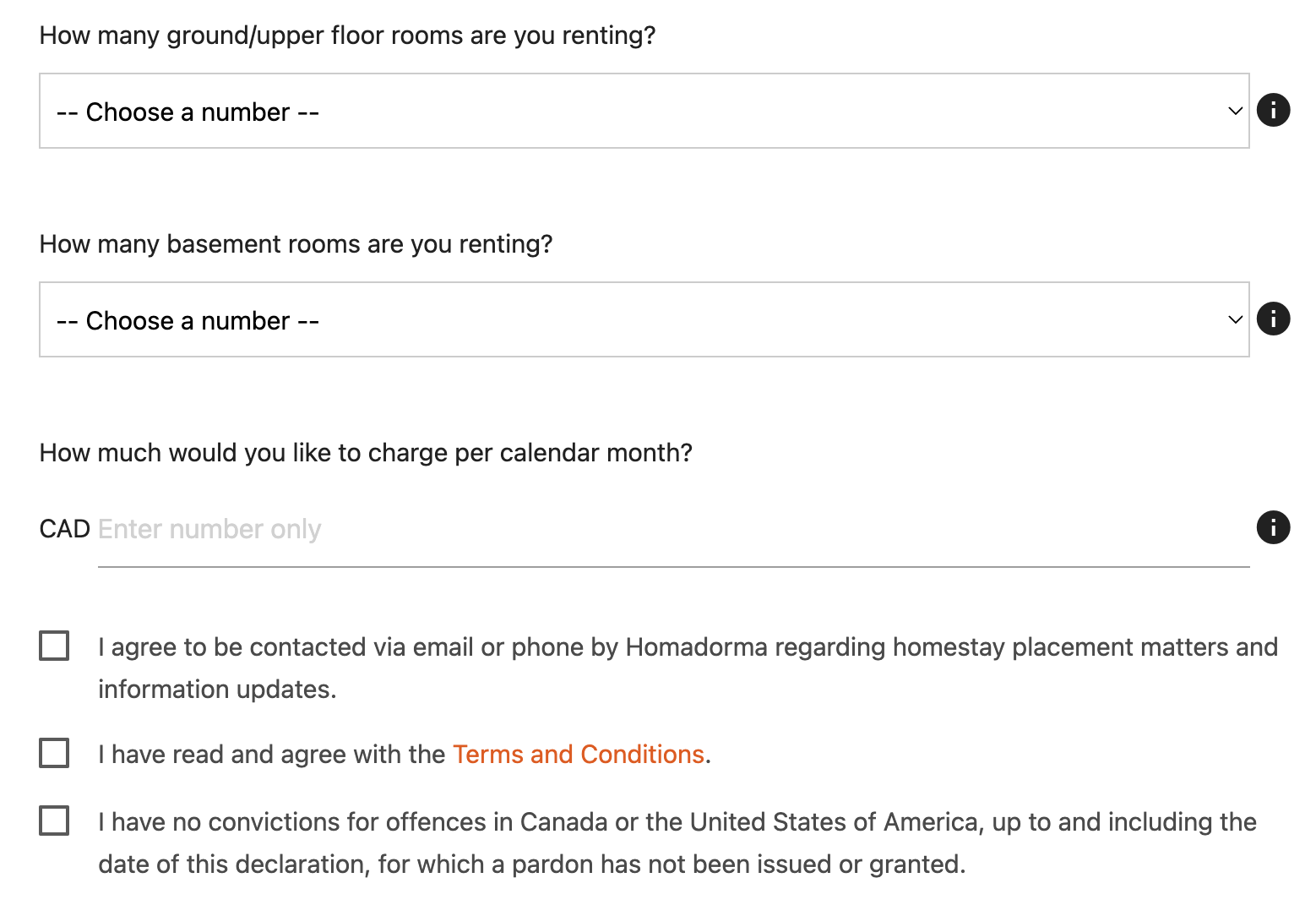Viewport: 1316px width, 916px height.
Task: Enable the no convictions declaration checkbox
Action: 54,821
